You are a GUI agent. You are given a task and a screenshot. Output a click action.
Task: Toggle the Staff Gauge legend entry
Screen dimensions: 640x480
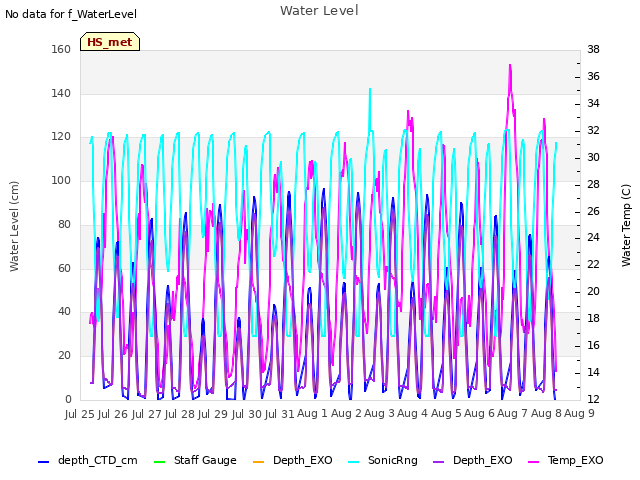pos(195,460)
